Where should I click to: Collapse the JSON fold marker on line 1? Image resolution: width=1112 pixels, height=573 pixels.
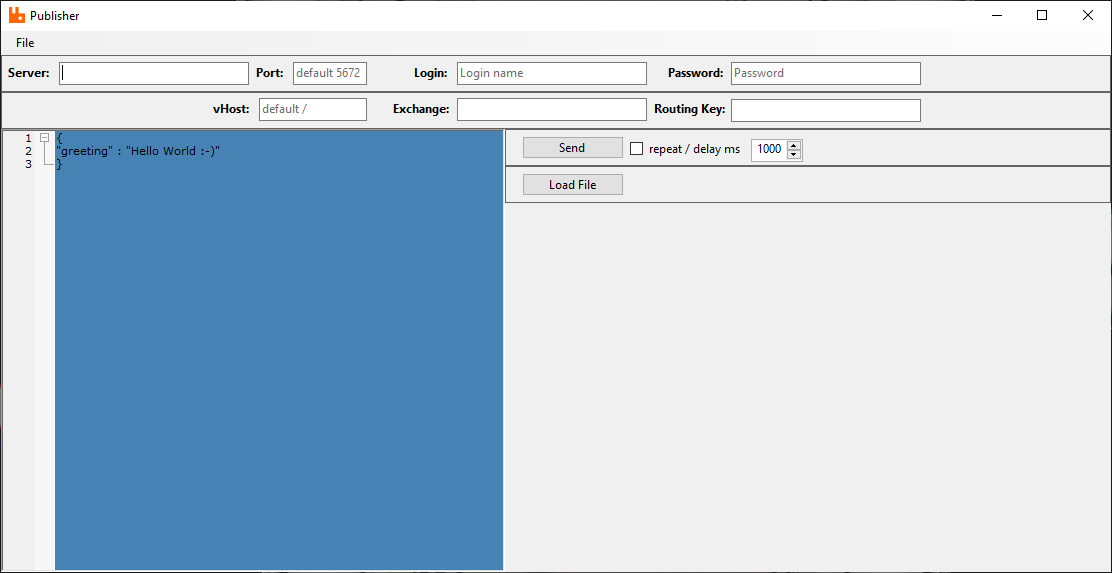point(44,138)
